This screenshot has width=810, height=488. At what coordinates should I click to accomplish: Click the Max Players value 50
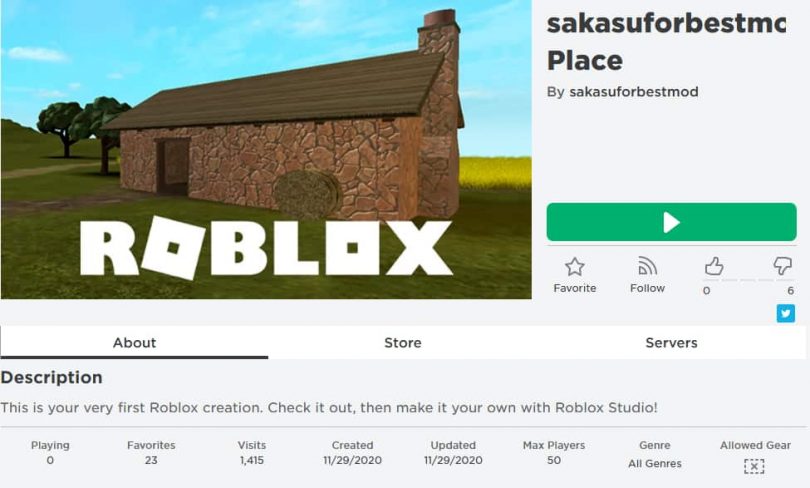(554, 461)
